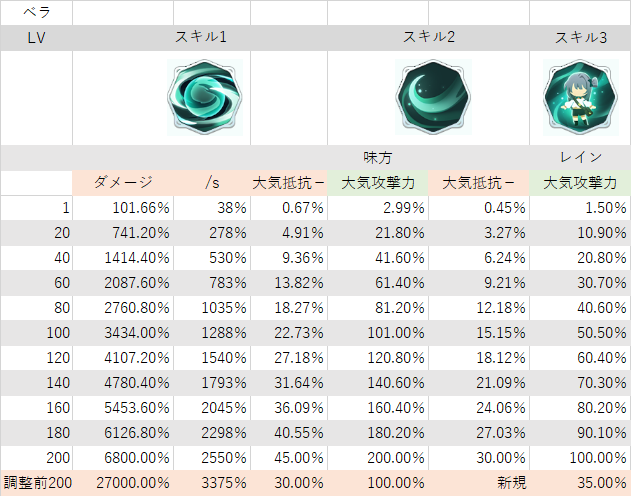Select the ベラ name cell
Screen dimensions: 631x496
[37, 12]
